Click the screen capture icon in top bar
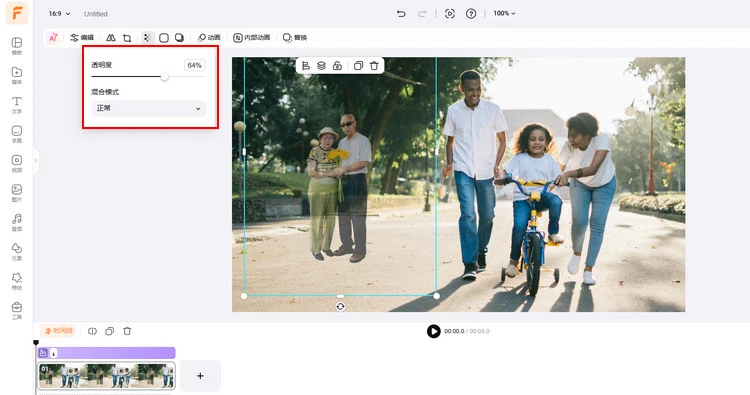Image resolution: width=750 pixels, height=395 pixels. 450,14
